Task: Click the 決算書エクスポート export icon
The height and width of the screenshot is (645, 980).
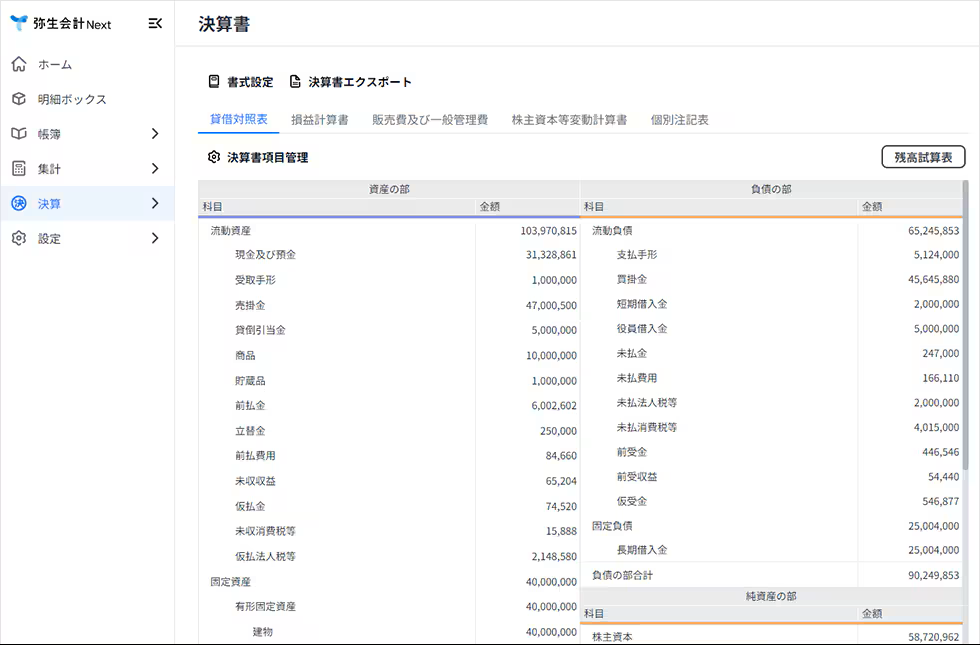Action: tap(293, 83)
